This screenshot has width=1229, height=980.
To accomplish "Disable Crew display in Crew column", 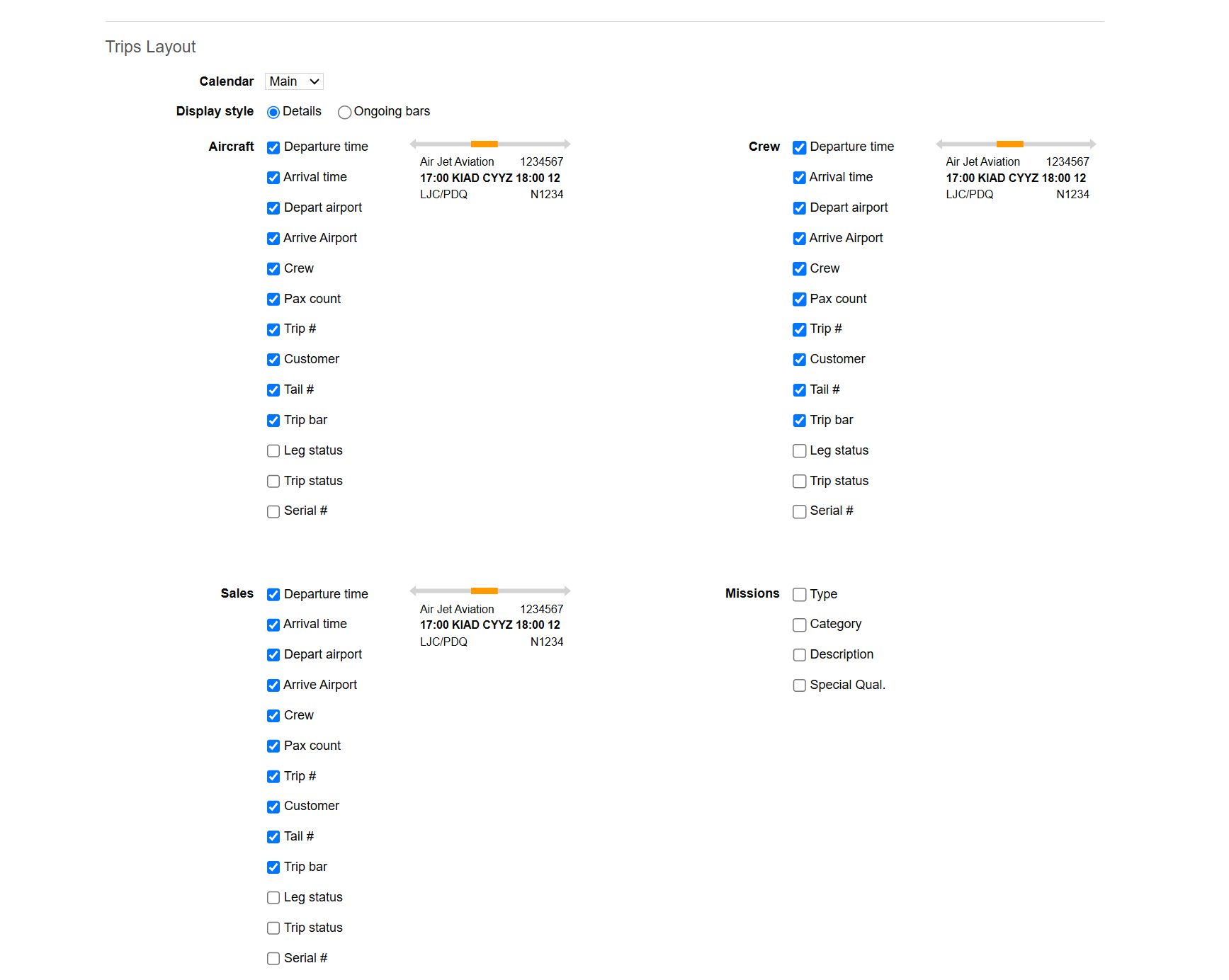I will 799,268.
